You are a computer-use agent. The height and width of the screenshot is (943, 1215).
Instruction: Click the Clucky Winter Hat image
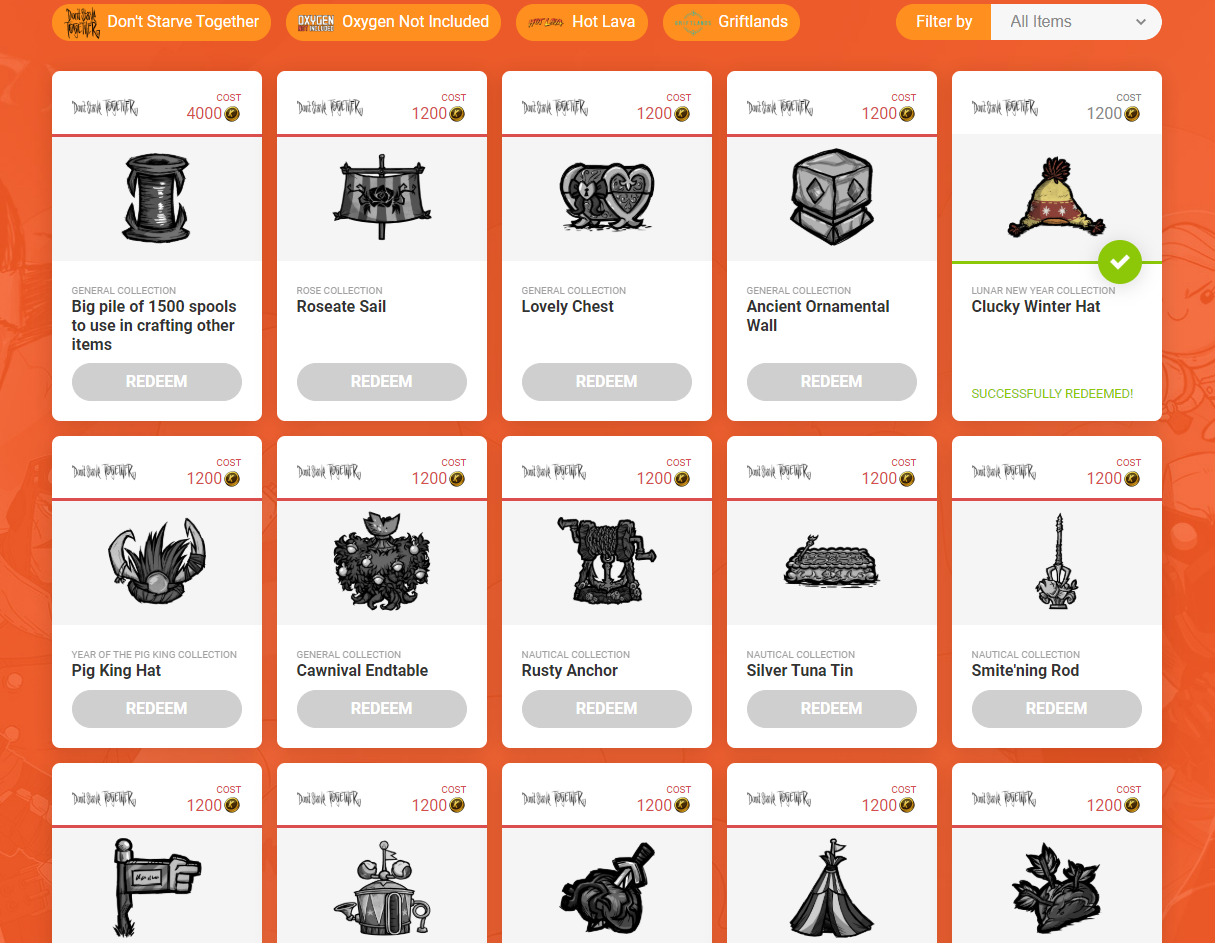pyautogui.click(x=1057, y=197)
